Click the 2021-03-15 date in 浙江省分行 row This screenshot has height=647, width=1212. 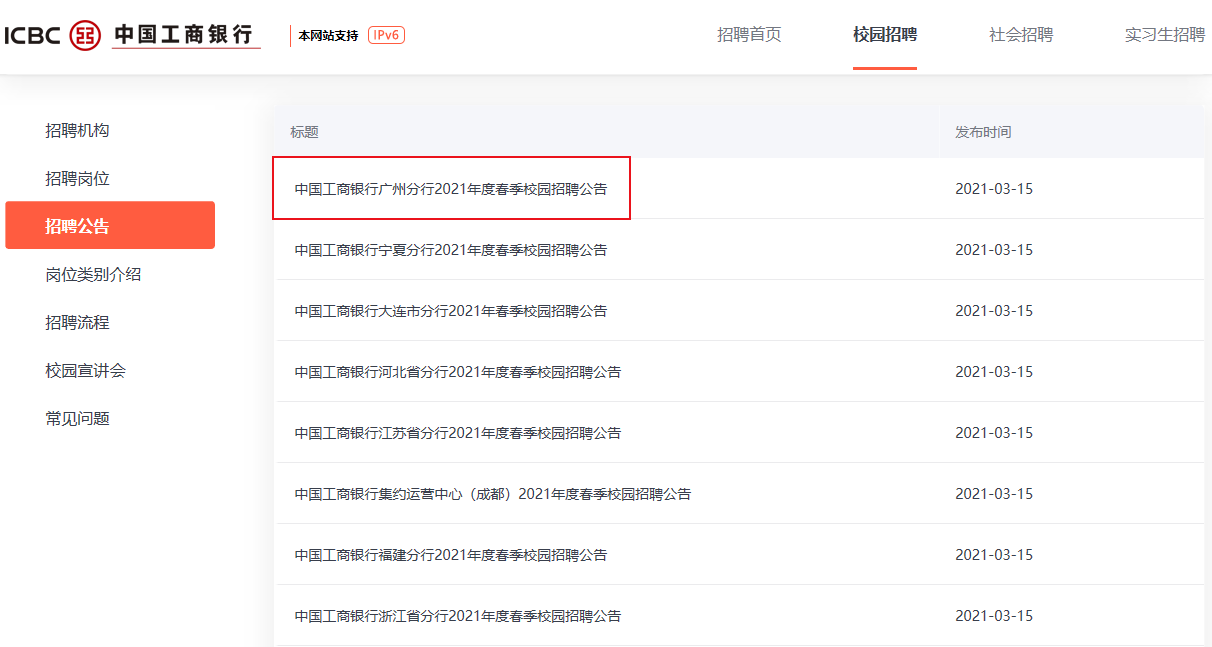pyautogui.click(x=994, y=615)
